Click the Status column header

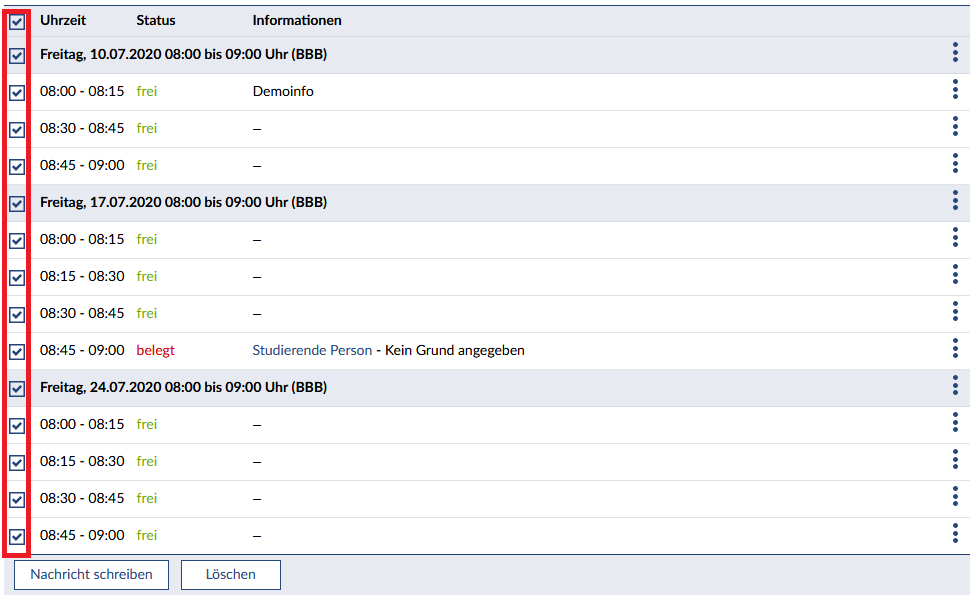coord(155,20)
